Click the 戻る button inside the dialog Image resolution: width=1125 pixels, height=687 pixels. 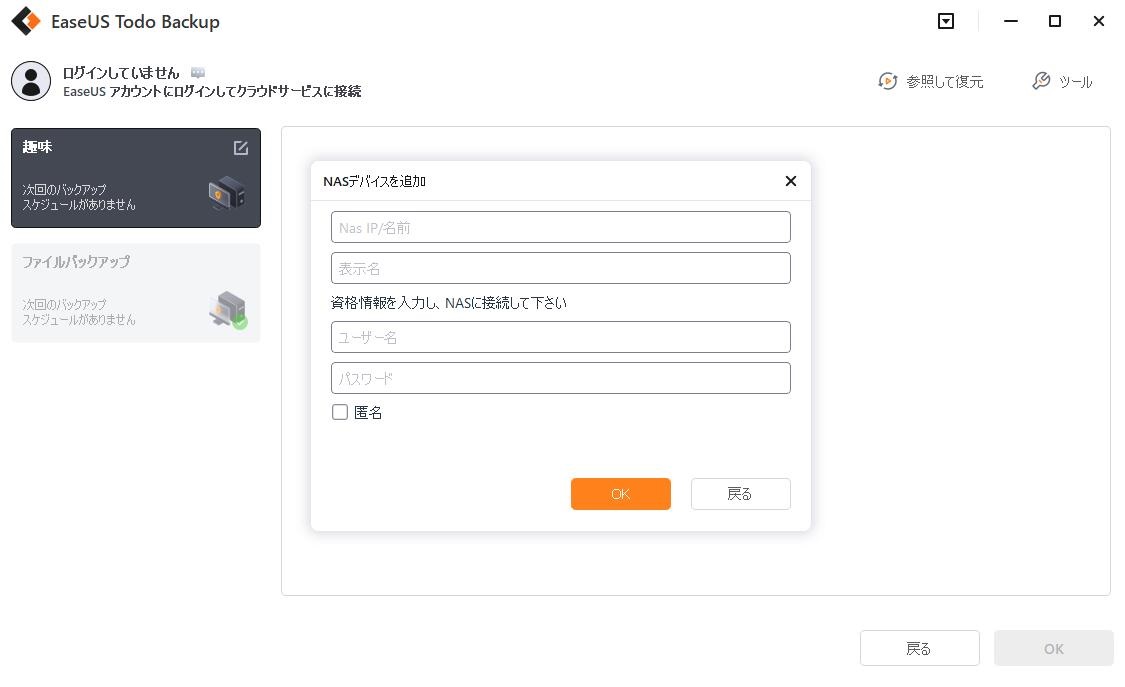pyautogui.click(x=740, y=493)
